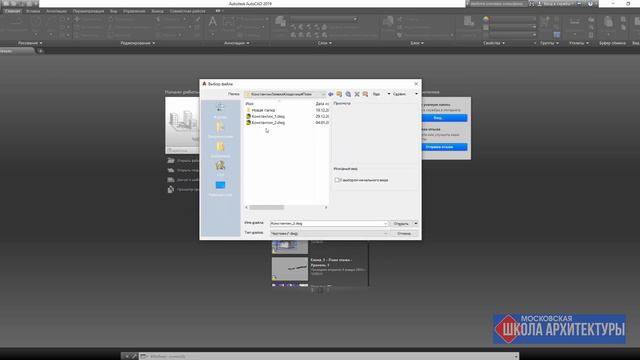Switch to the Главная ribbon tab
This screenshot has height=360, width=640.
pos(12,11)
